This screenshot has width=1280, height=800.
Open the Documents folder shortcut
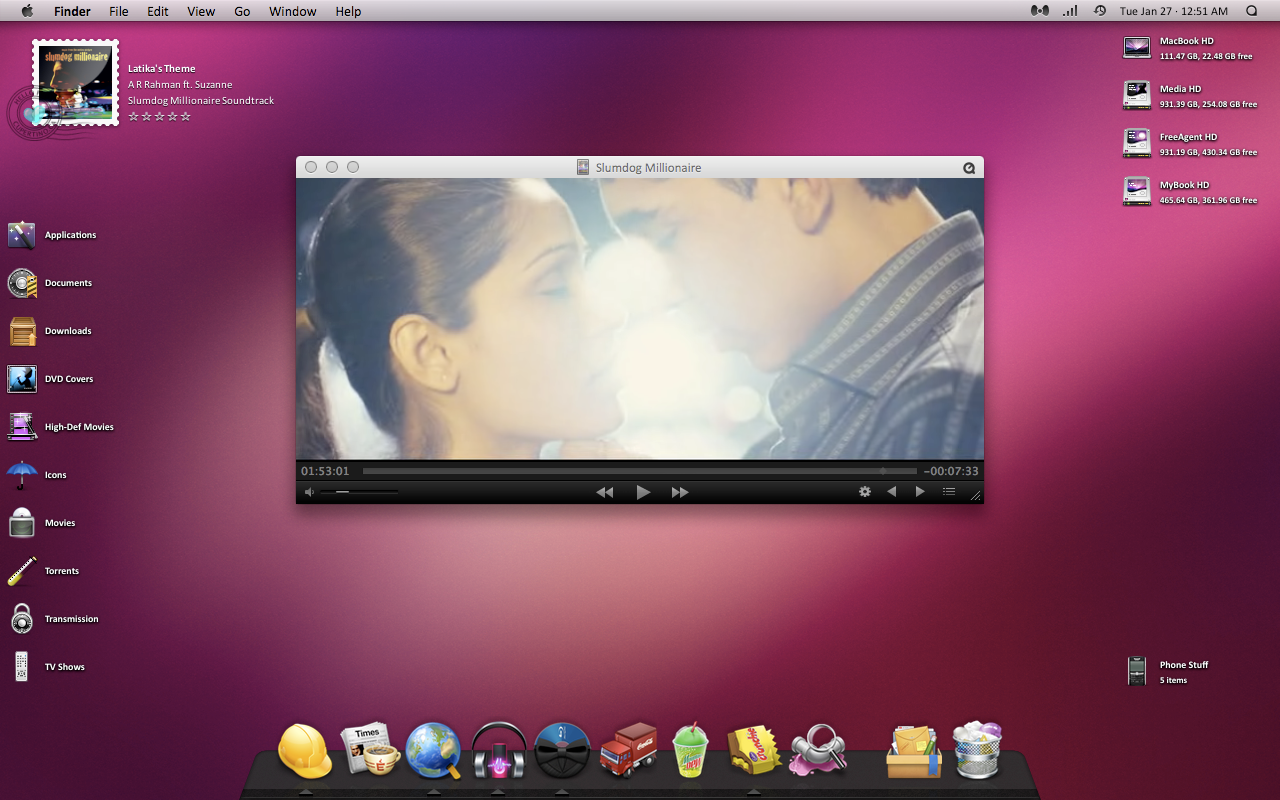click(22, 283)
